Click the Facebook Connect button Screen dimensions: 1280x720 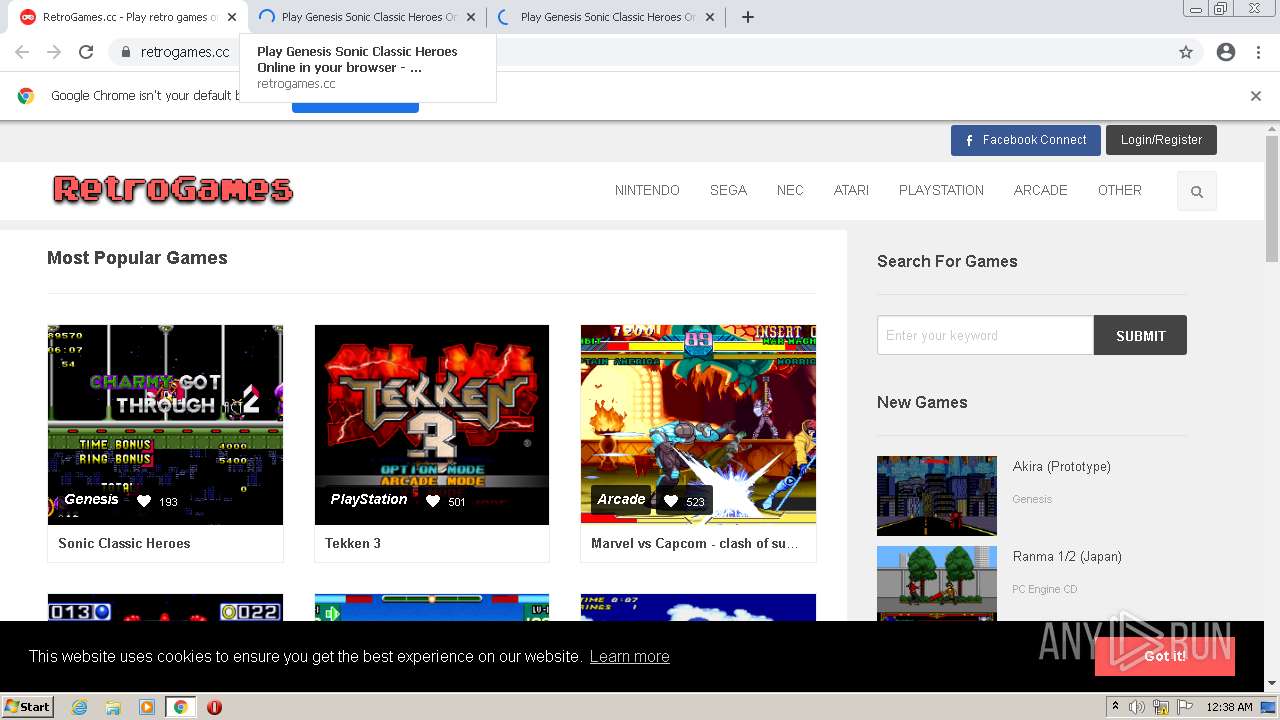[x=1025, y=140]
